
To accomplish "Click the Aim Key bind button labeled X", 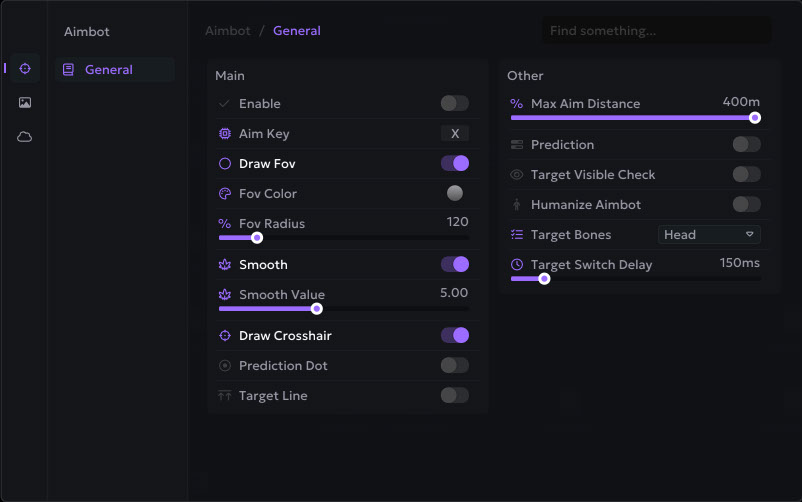I will pos(455,133).
